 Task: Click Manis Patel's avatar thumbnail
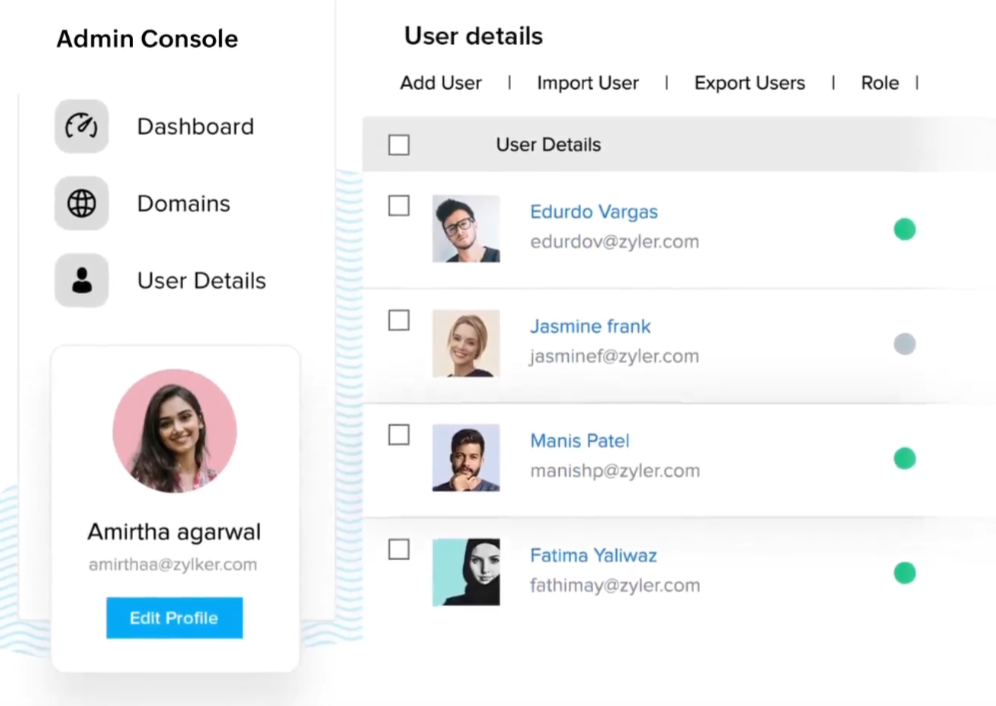(x=466, y=458)
